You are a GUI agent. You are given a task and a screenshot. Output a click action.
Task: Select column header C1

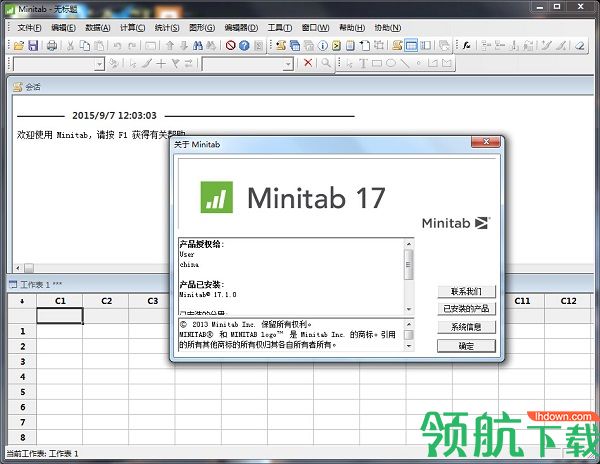click(x=60, y=301)
